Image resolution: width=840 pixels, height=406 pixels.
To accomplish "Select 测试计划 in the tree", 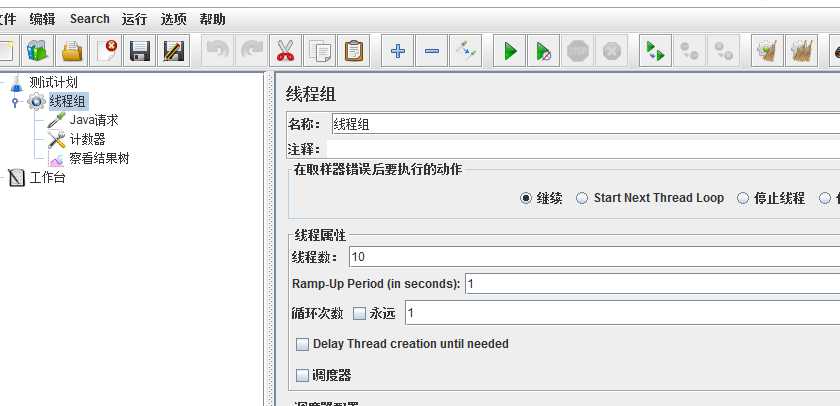I will coord(53,82).
